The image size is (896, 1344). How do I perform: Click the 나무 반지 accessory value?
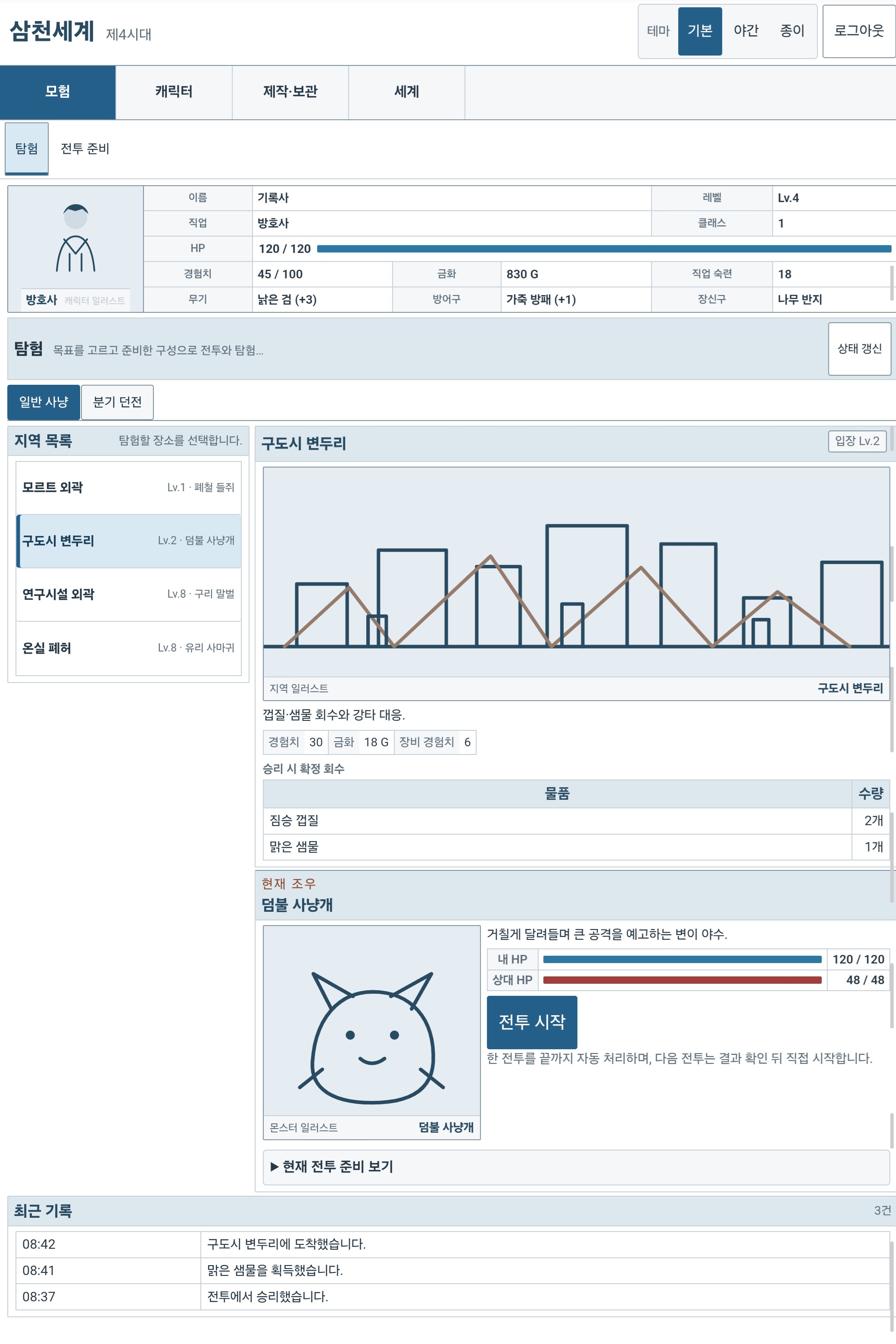tap(799, 299)
